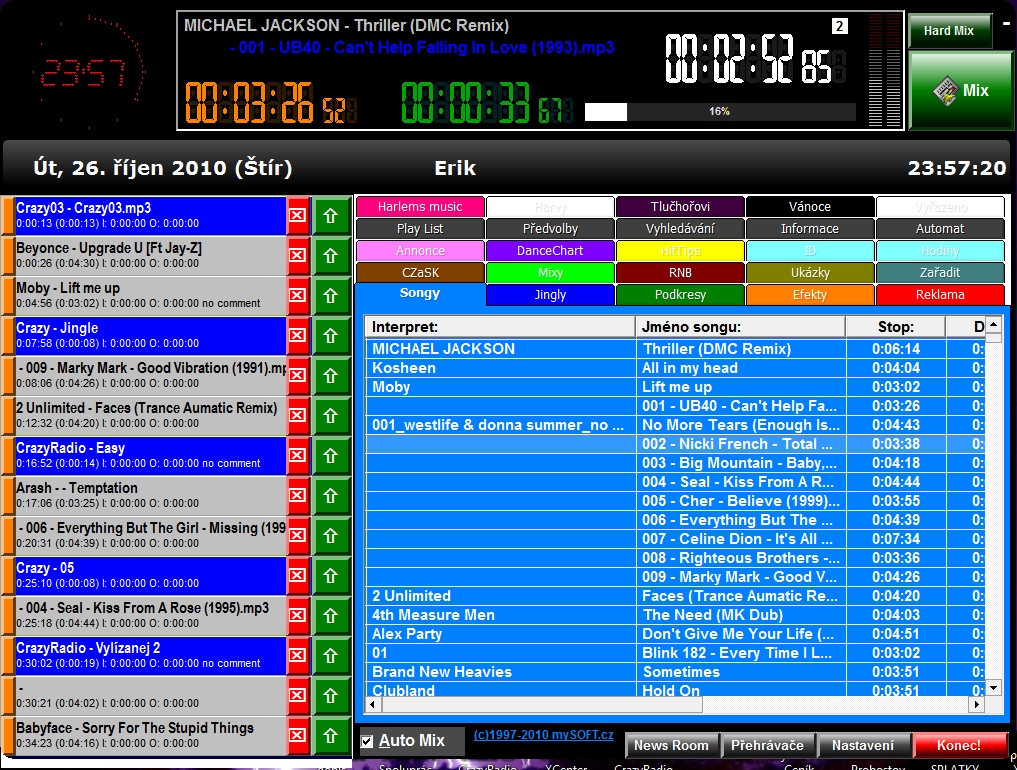Delete 2 Unlimited - Faces queue item
The width and height of the screenshot is (1017, 770).
click(x=298, y=416)
